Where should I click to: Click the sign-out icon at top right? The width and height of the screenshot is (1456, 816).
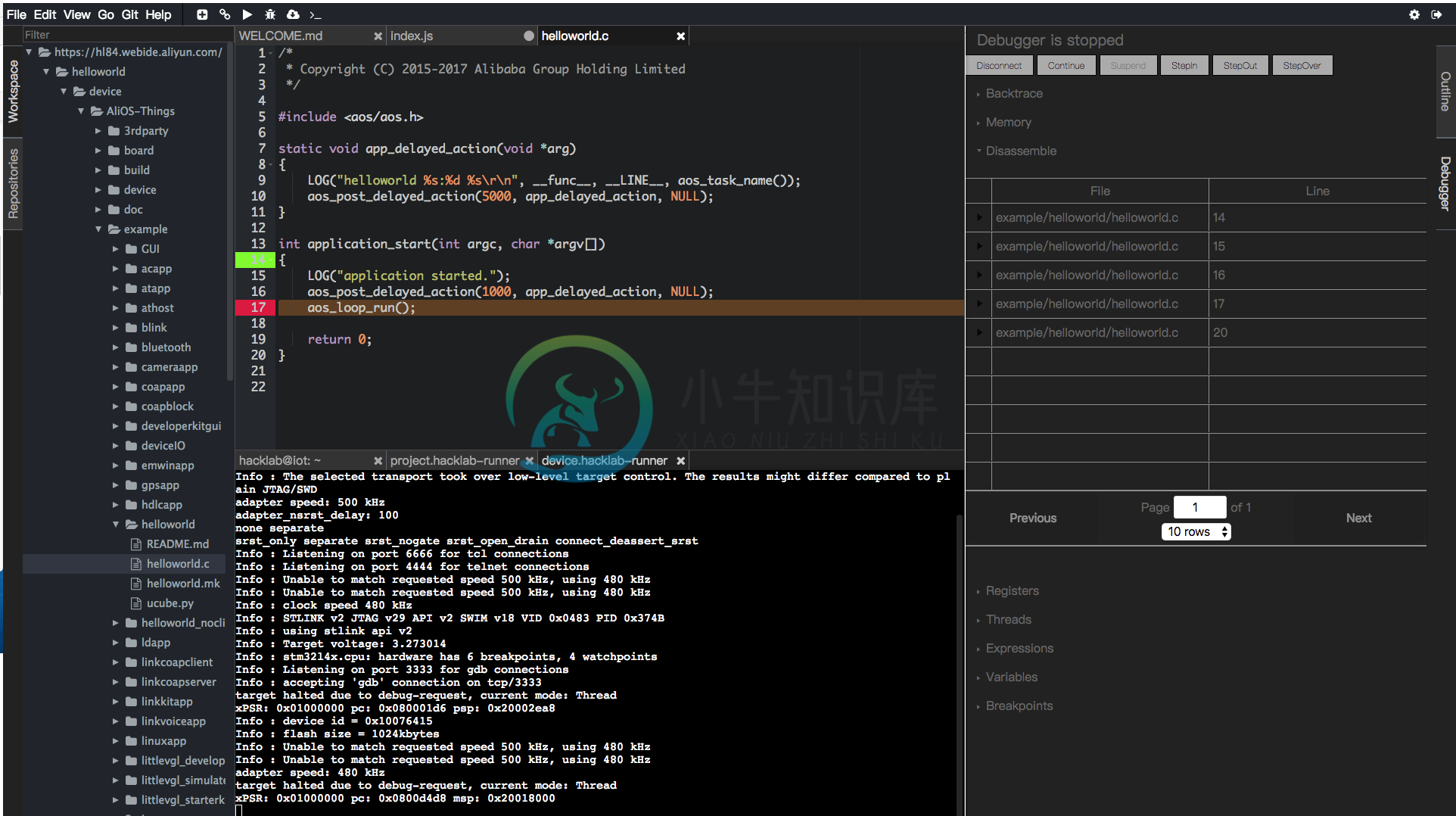[1436, 14]
